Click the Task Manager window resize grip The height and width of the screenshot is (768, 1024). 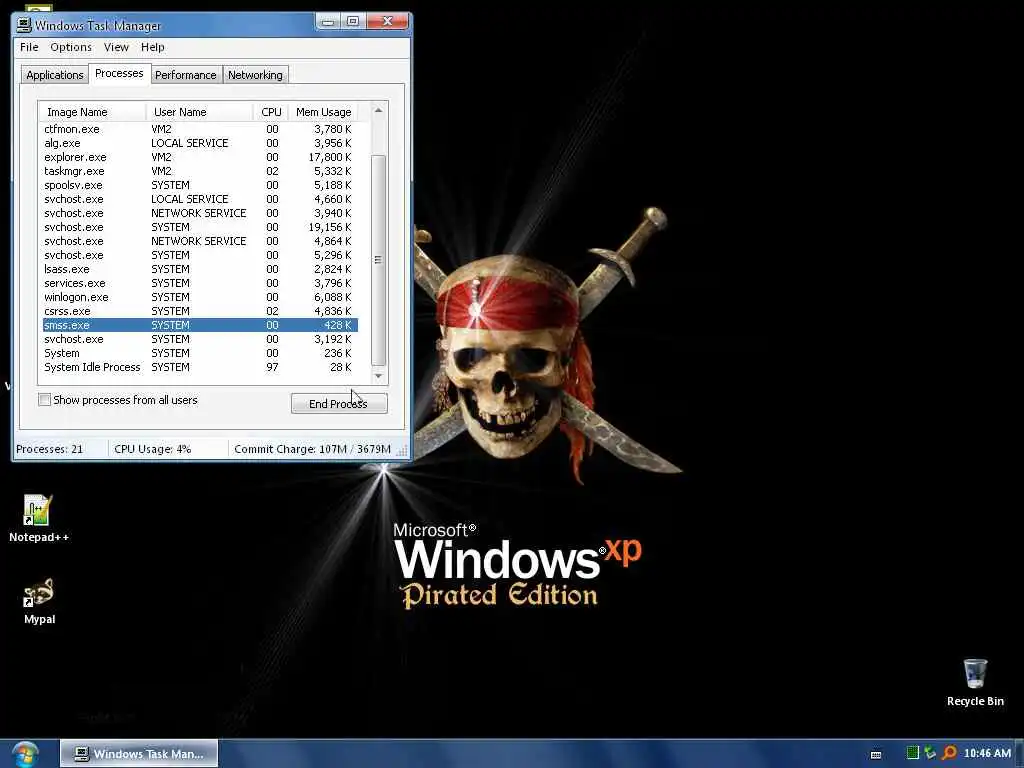402,450
